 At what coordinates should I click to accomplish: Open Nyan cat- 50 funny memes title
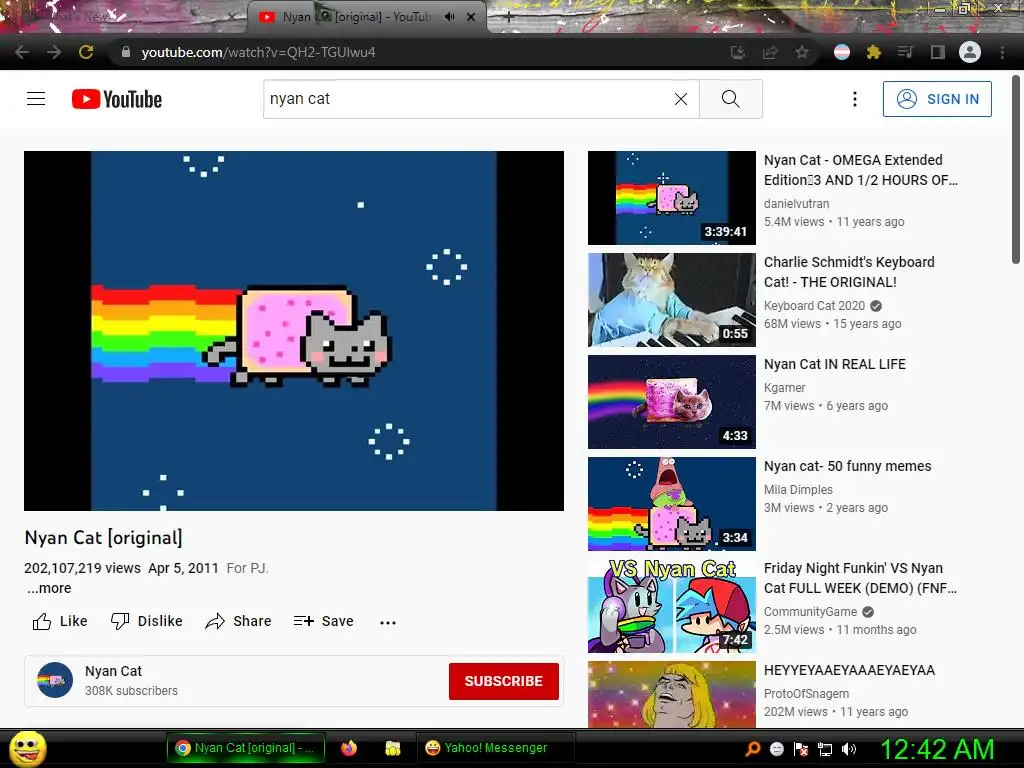point(847,466)
